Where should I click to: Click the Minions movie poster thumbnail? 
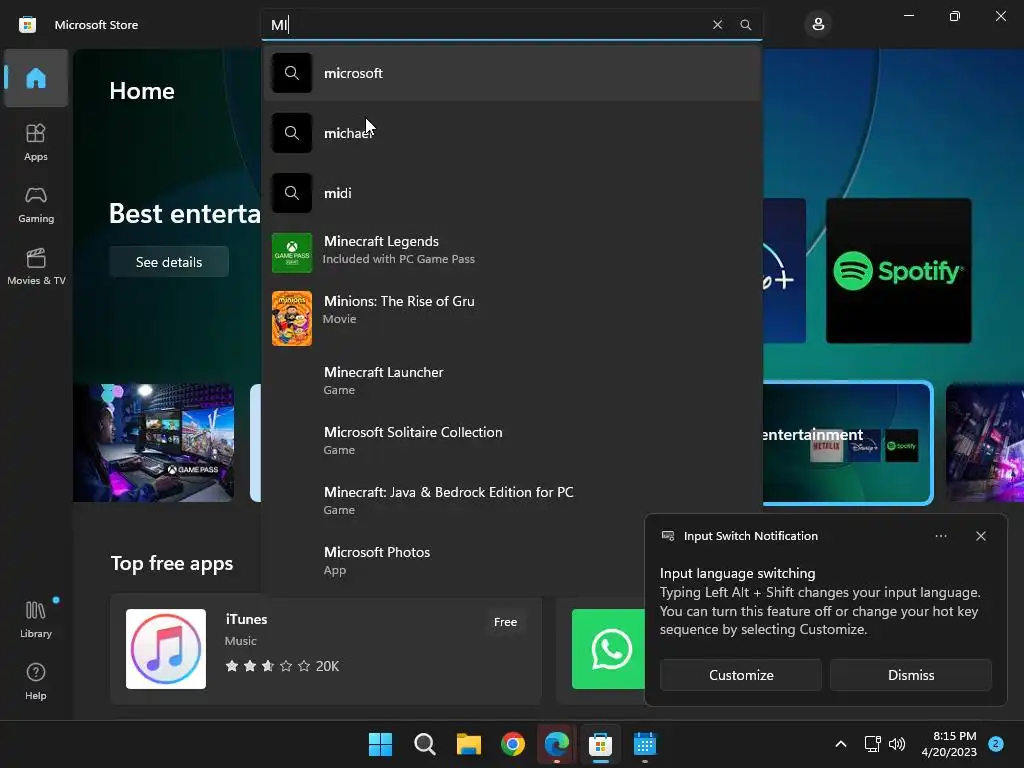pyautogui.click(x=291, y=318)
